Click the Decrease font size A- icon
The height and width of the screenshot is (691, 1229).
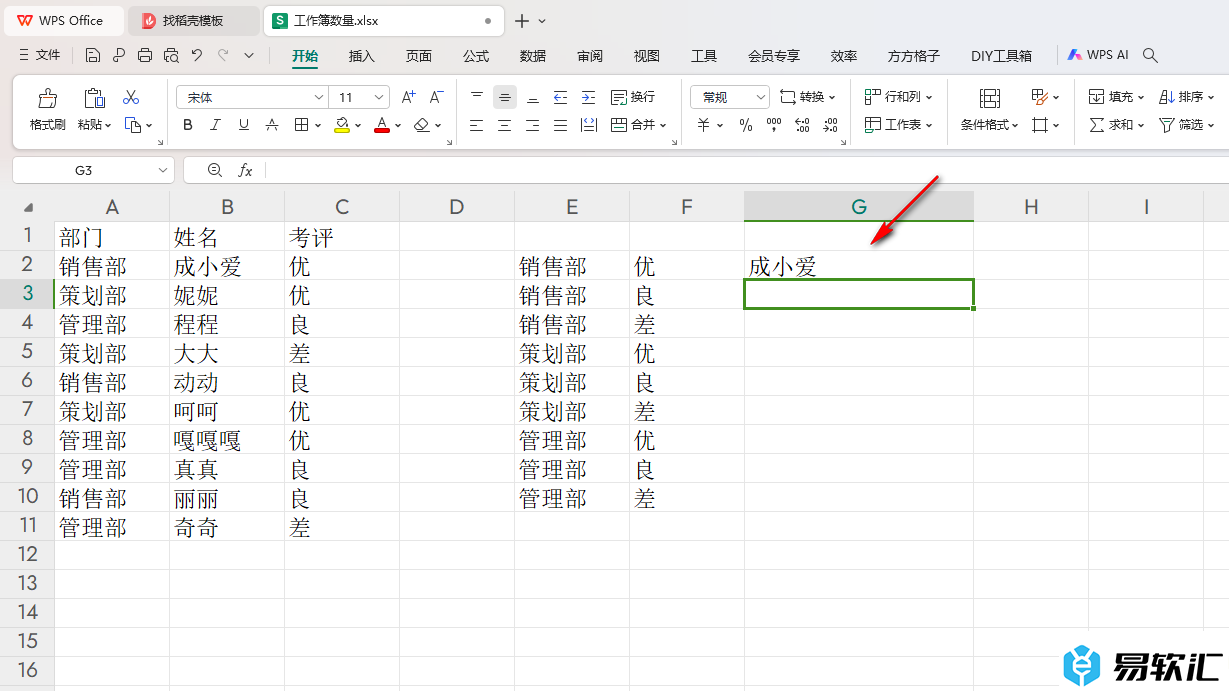click(x=436, y=97)
